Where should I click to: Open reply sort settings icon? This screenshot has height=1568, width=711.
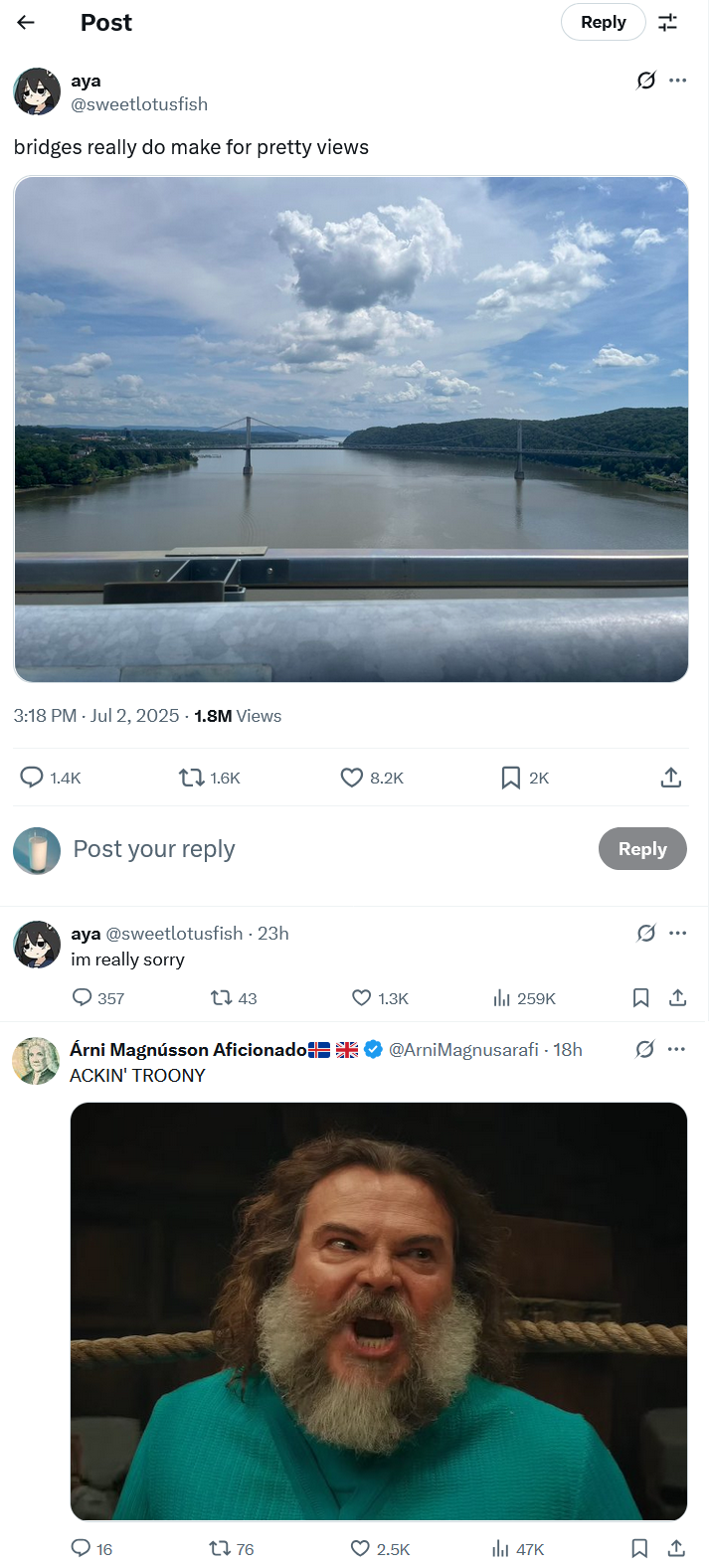pyautogui.click(x=668, y=22)
